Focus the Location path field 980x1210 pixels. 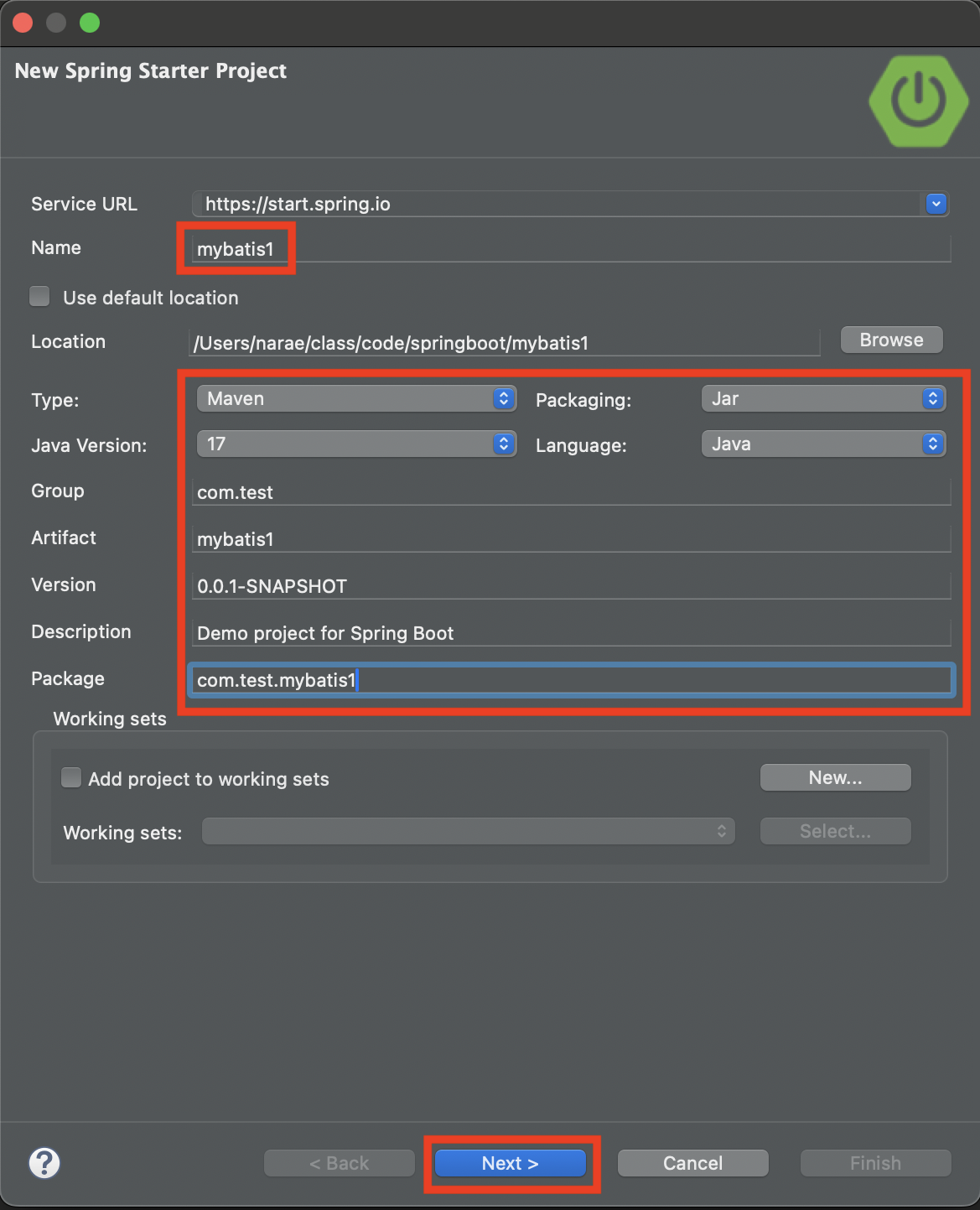[505, 343]
